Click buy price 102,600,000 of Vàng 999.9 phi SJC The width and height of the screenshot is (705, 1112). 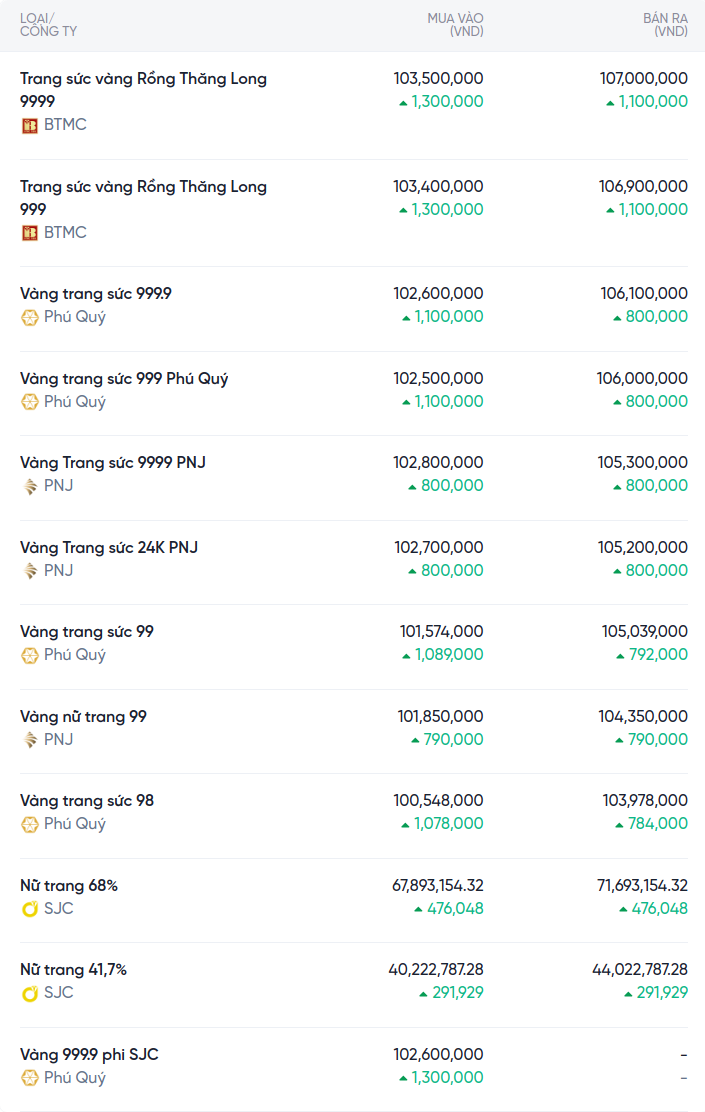[438, 1055]
